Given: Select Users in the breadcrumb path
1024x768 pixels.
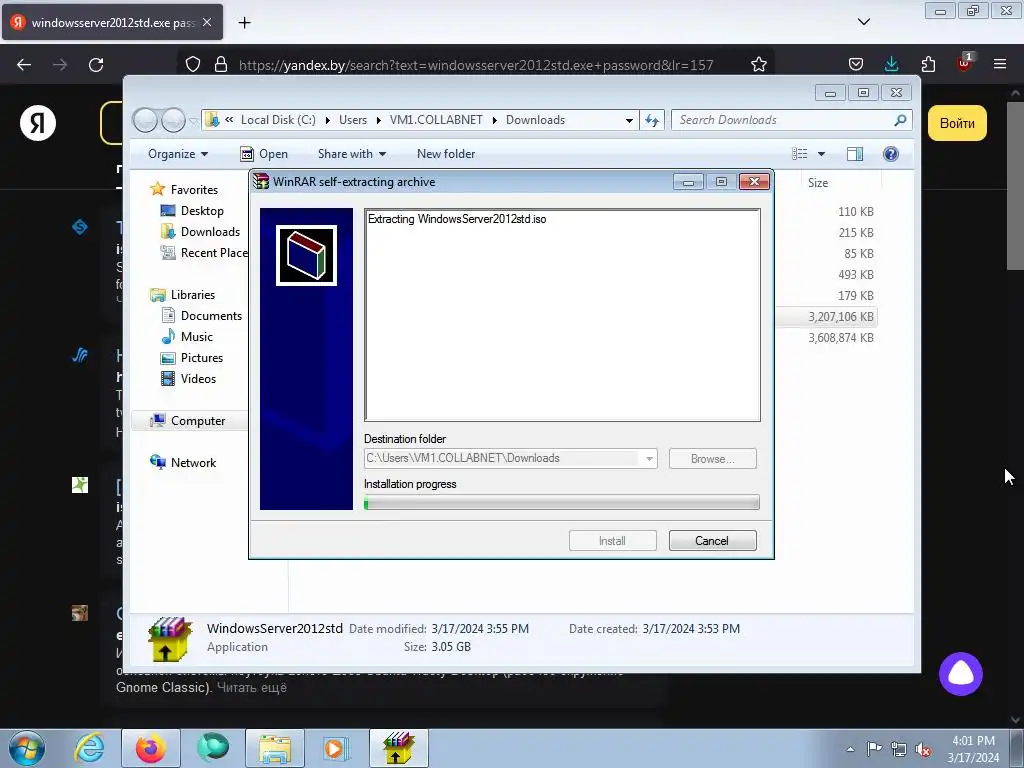Looking at the screenshot, I should 353,120.
